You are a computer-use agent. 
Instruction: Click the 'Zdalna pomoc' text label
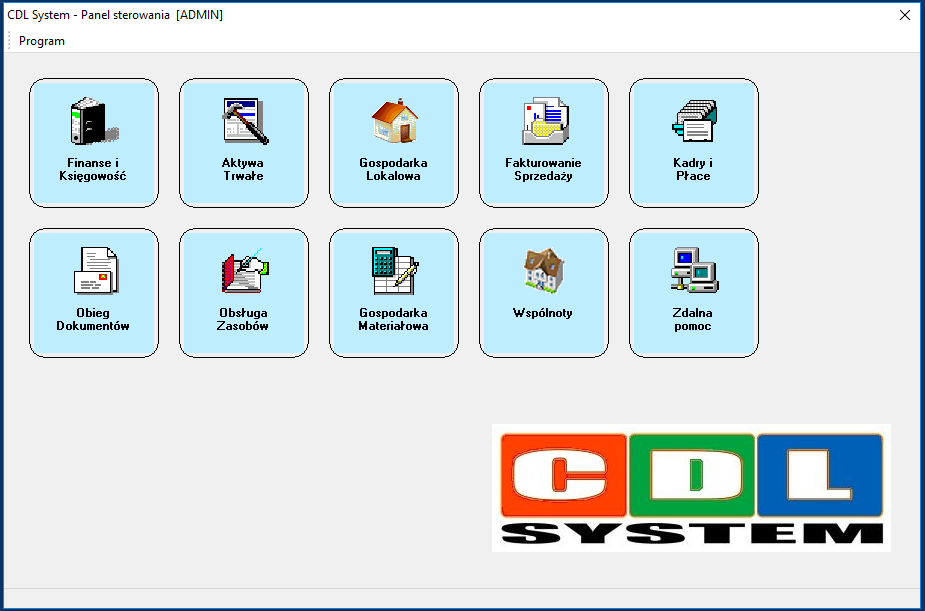click(x=693, y=319)
